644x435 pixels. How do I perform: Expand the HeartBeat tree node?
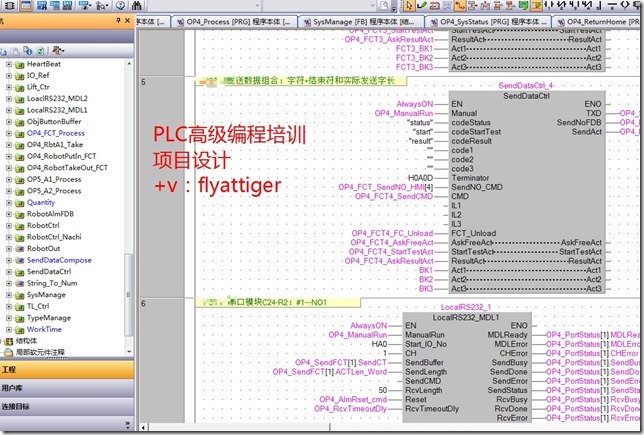tap(9, 64)
